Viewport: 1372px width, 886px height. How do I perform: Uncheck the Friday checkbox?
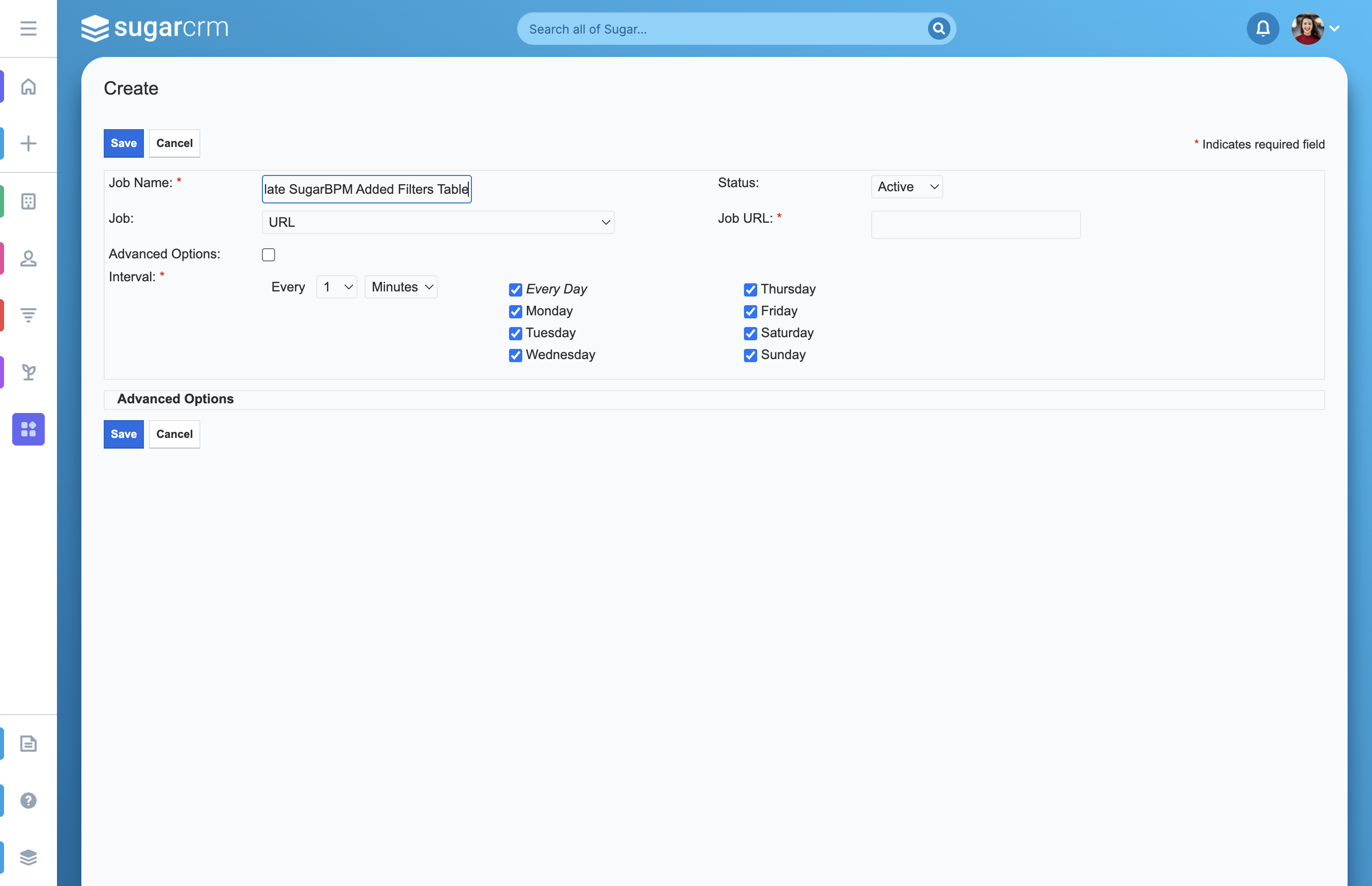pos(750,311)
